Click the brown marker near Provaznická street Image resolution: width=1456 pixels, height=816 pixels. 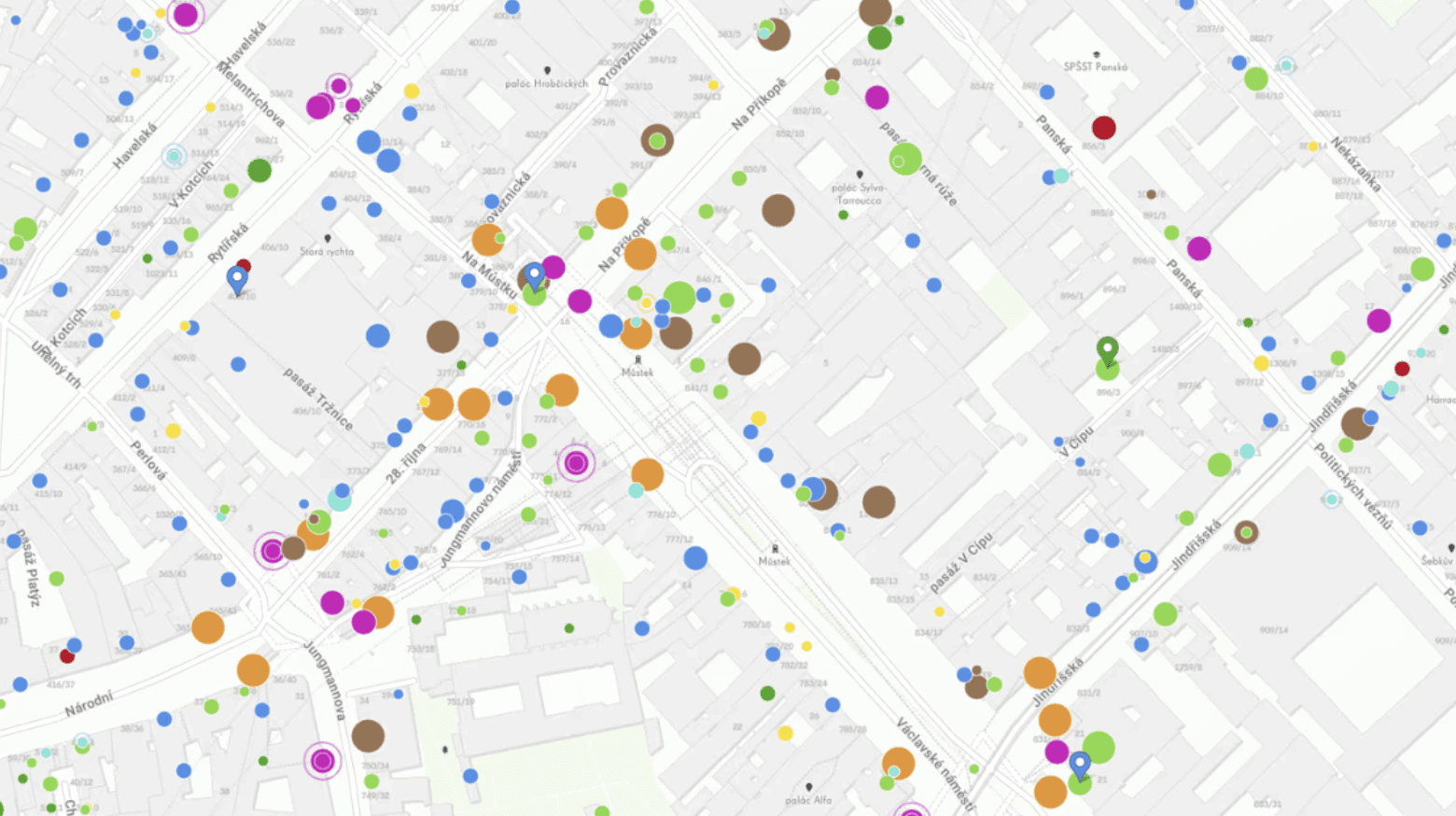coord(657,142)
